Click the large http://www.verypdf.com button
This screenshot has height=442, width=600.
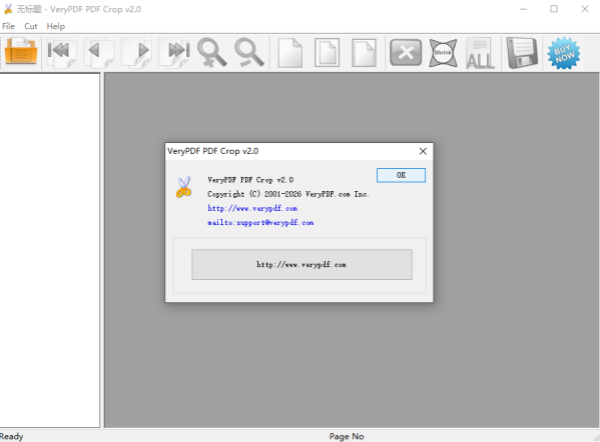coord(302,264)
